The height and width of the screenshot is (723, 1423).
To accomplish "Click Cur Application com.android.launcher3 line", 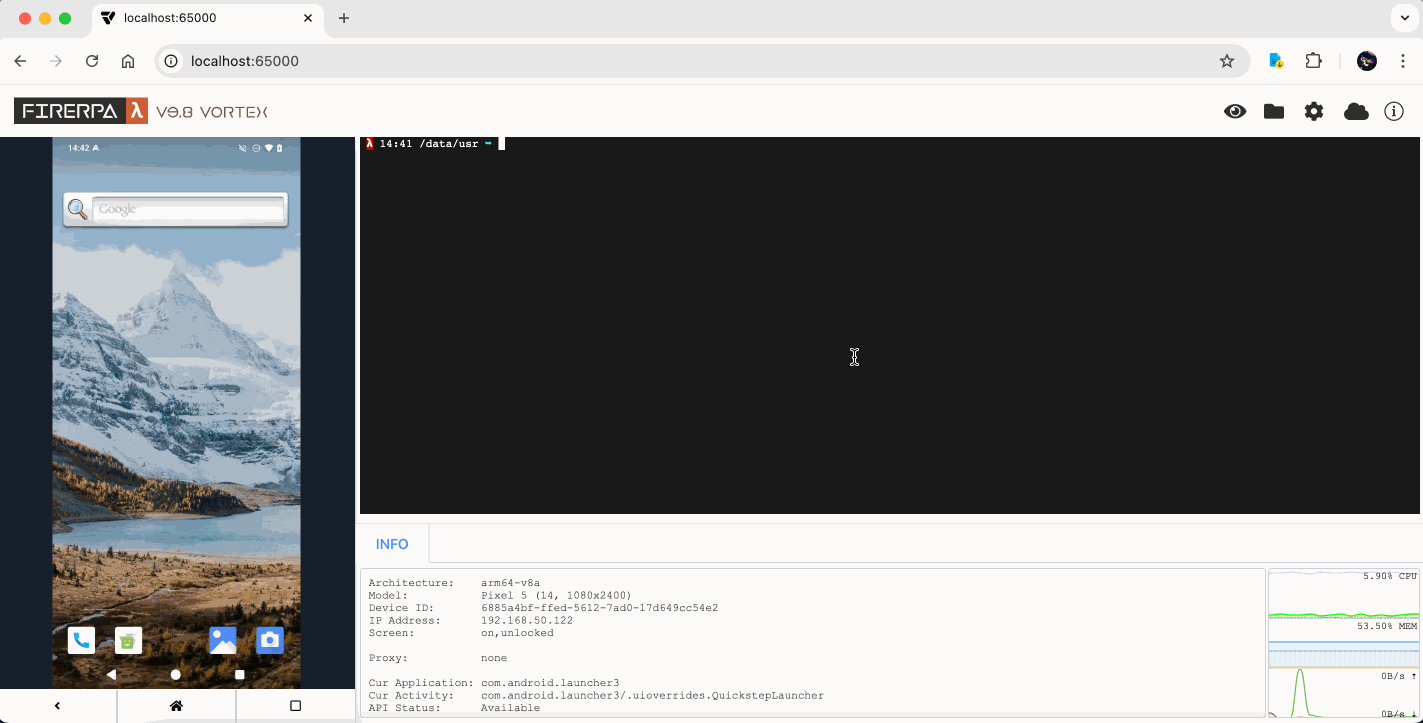I will pos(493,683).
